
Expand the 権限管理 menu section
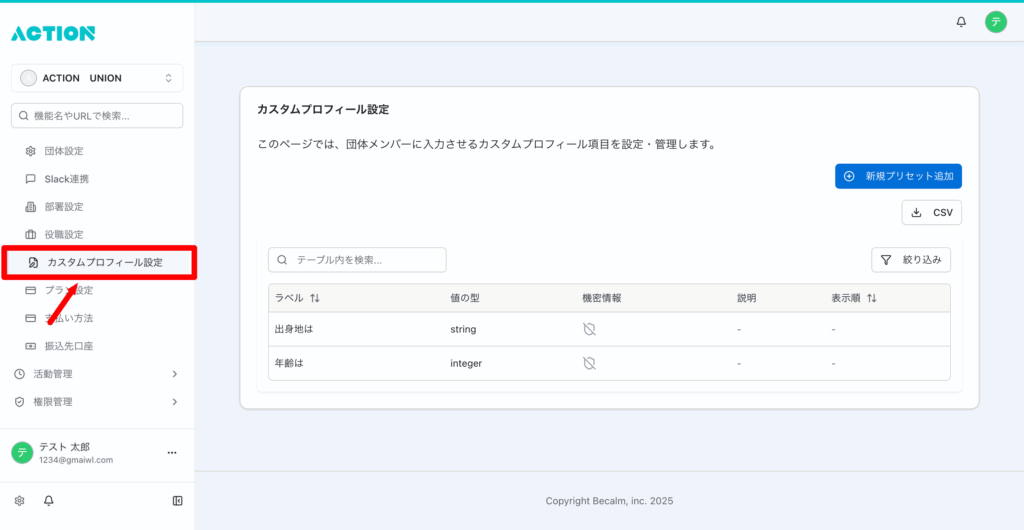97,402
